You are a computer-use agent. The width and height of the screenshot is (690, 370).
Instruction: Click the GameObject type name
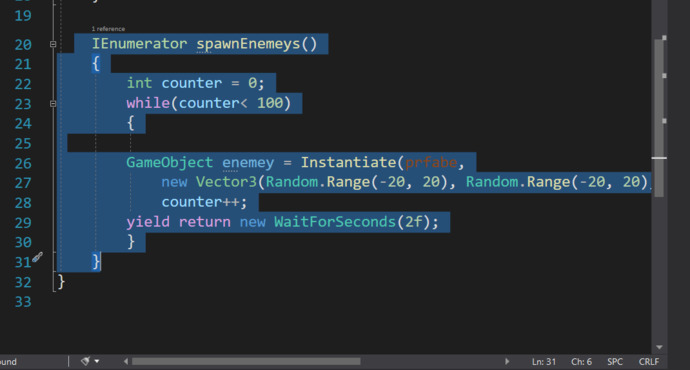(x=169, y=162)
